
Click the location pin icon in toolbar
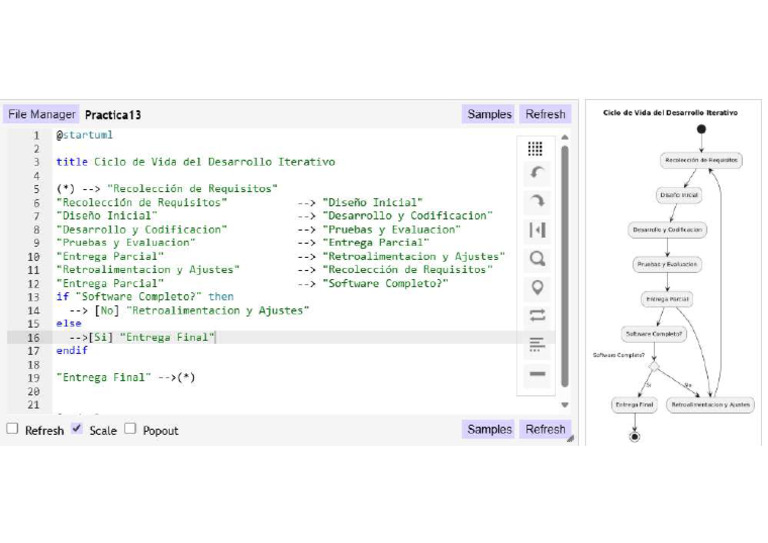[x=537, y=288]
